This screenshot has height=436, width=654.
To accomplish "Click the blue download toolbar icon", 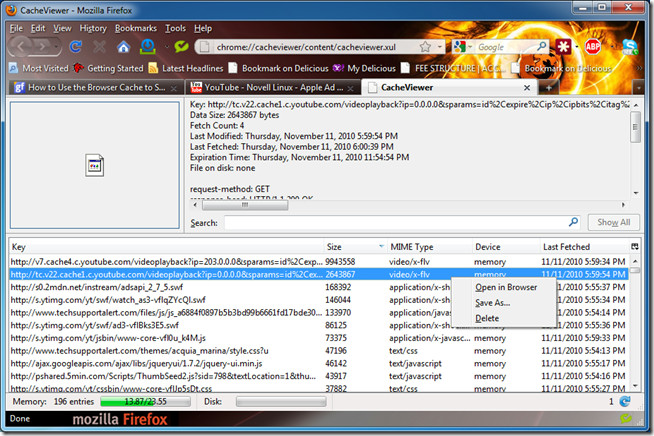I will (x=148, y=47).
